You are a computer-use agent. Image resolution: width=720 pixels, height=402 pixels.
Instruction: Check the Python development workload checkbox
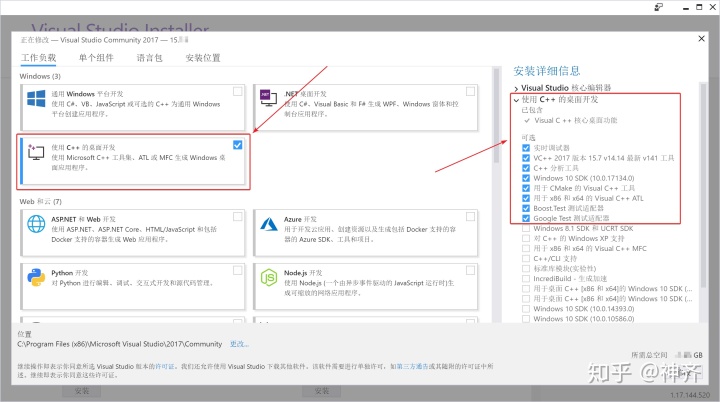237,270
